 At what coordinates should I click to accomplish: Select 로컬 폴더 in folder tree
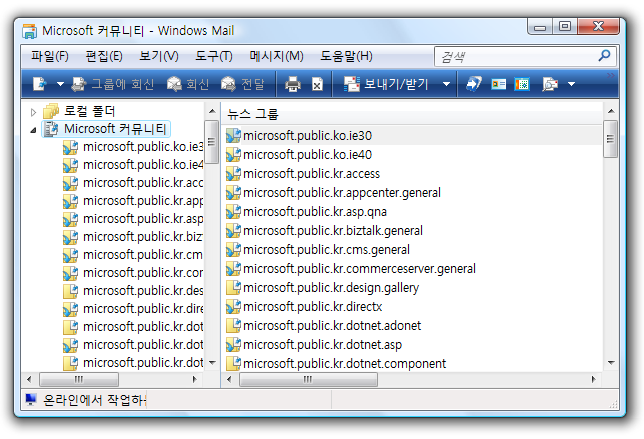pos(89,111)
